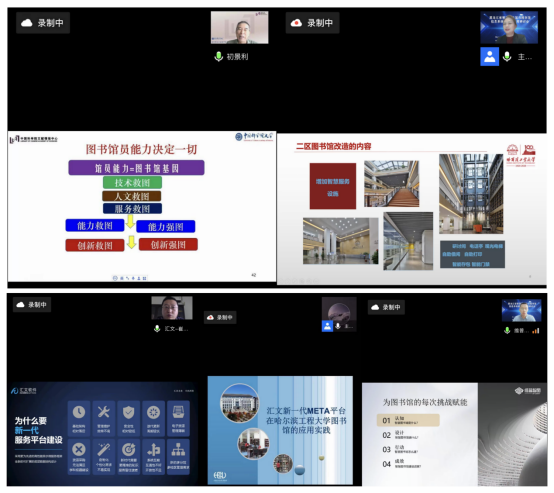Click the shield checkmark icon tile
Screen dimensions: 554x493
pyautogui.click(x=129, y=418)
